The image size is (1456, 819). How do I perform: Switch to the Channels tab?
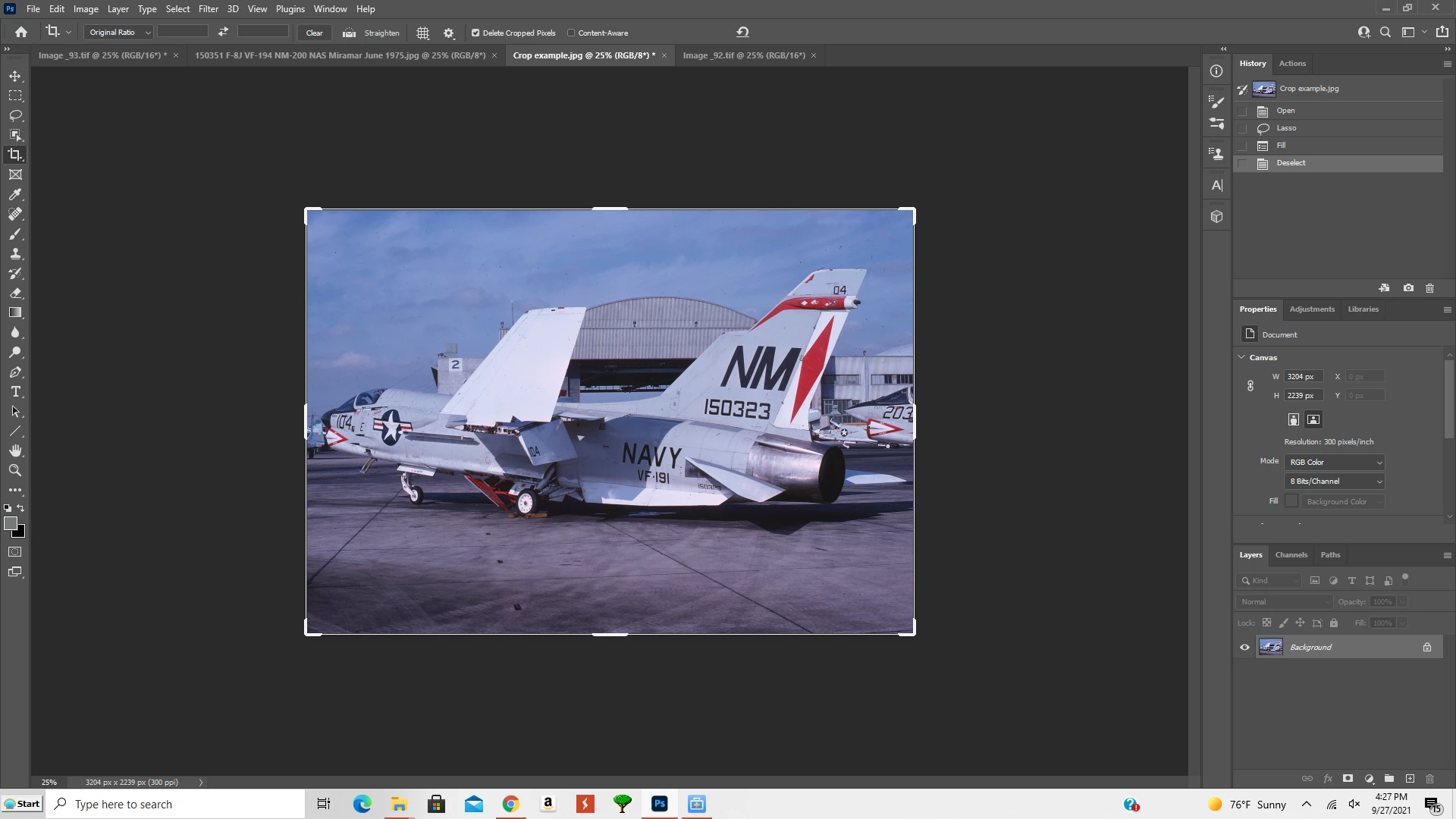click(1291, 554)
